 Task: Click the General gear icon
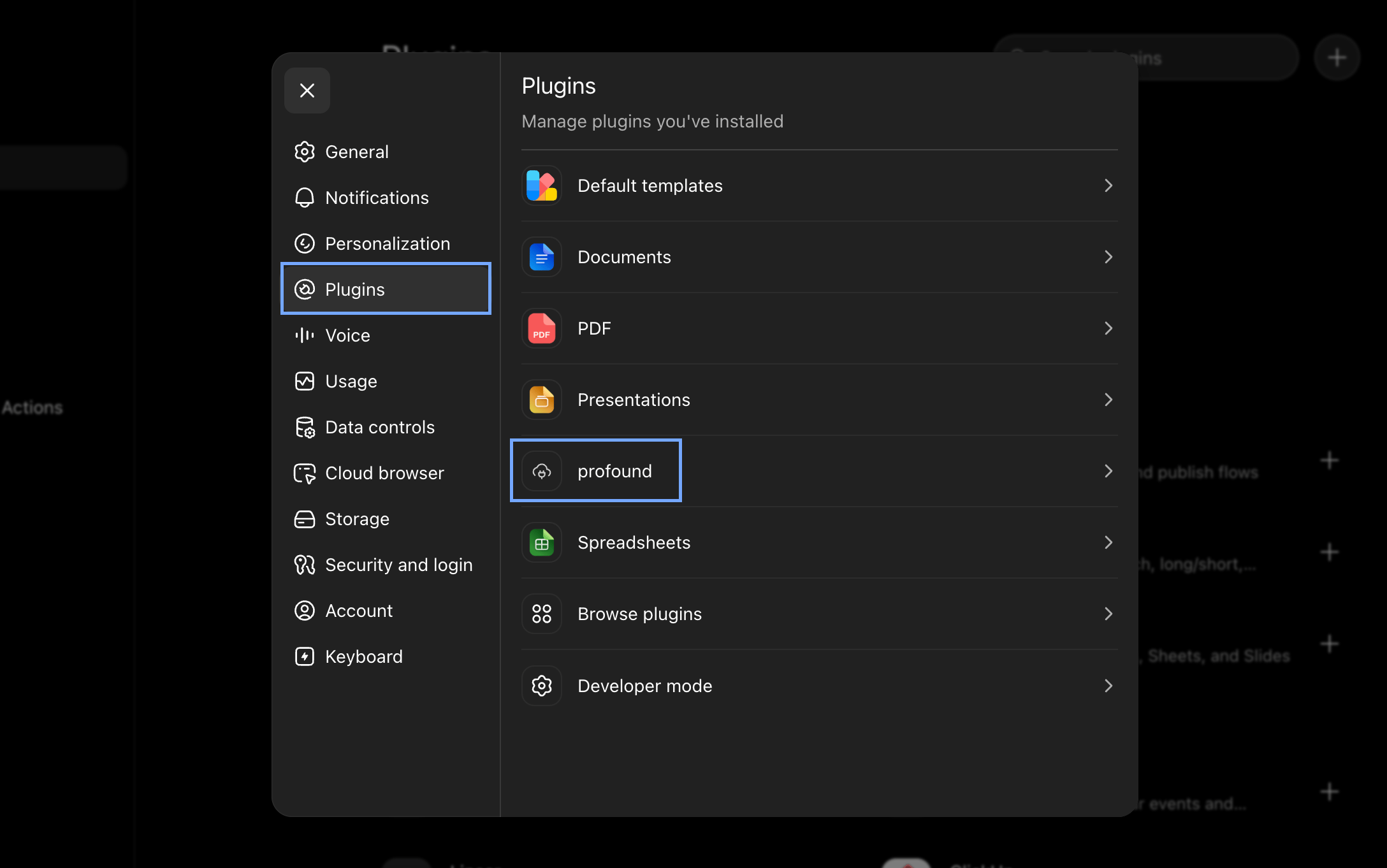point(305,152)
